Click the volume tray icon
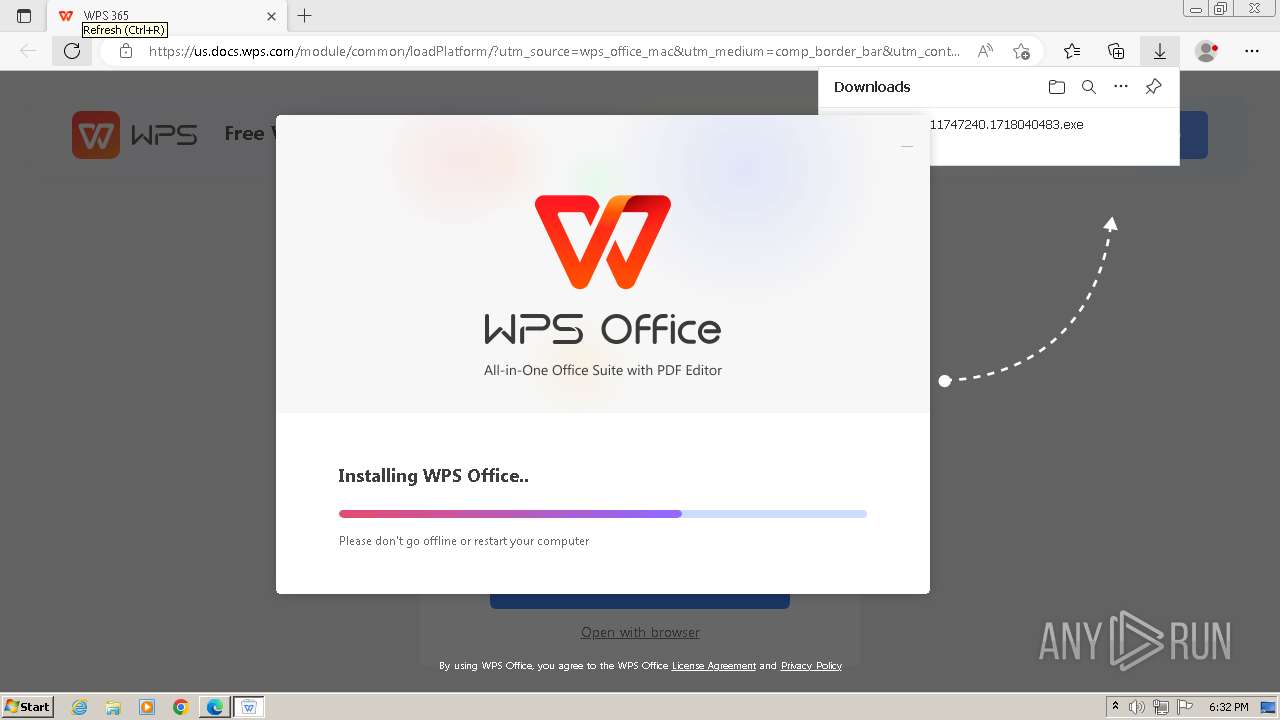 tap(1137, 707)
